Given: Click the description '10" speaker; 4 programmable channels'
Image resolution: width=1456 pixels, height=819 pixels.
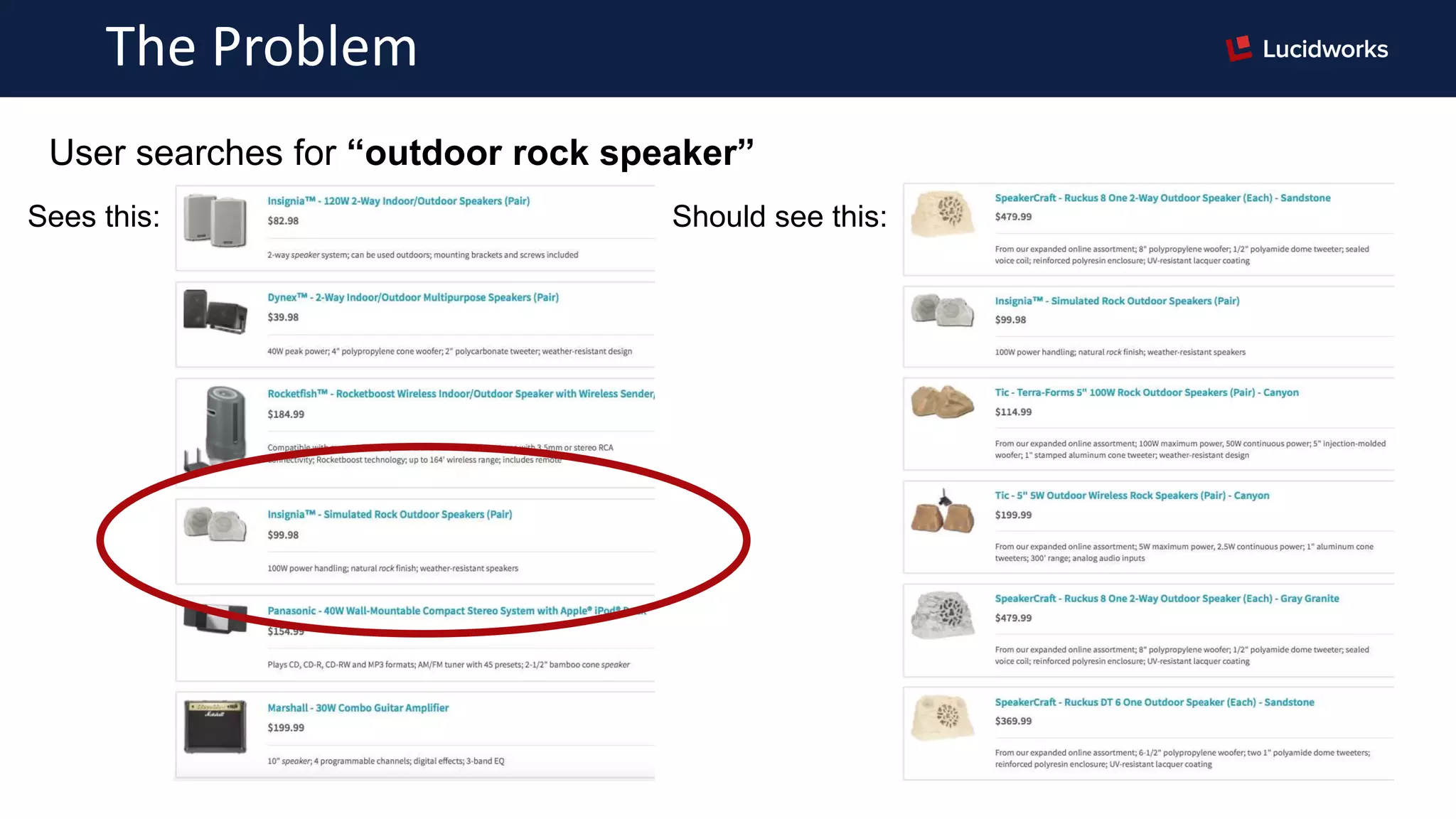Looking at the screenshot, I should [385, 761].
